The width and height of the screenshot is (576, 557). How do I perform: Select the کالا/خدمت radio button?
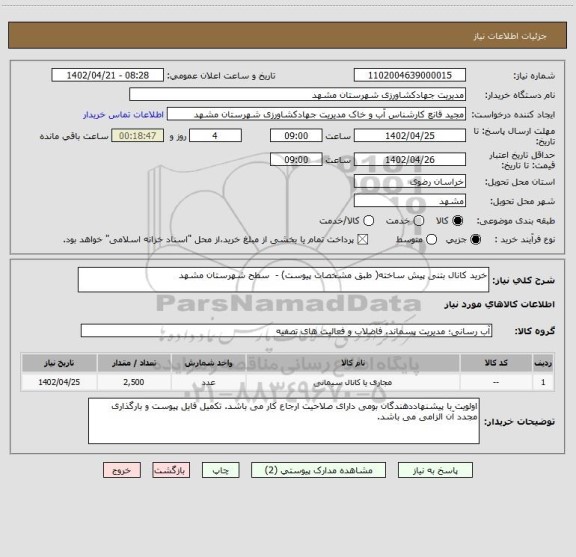click(x=368, y=221)
